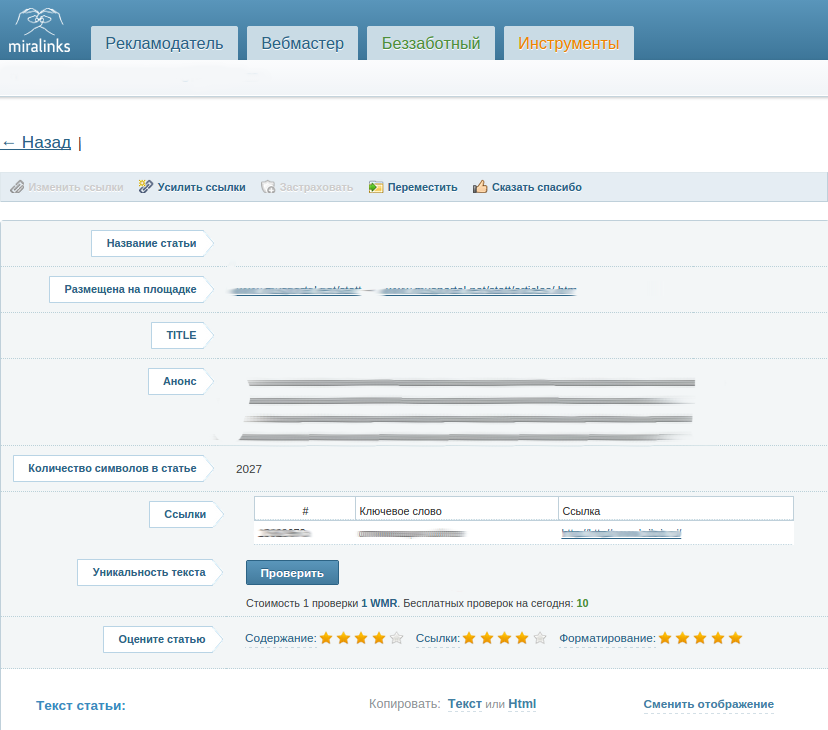This screenshot has width=828, height=730.
Task: Copy article as Html
Action: (x=522, y=704)
